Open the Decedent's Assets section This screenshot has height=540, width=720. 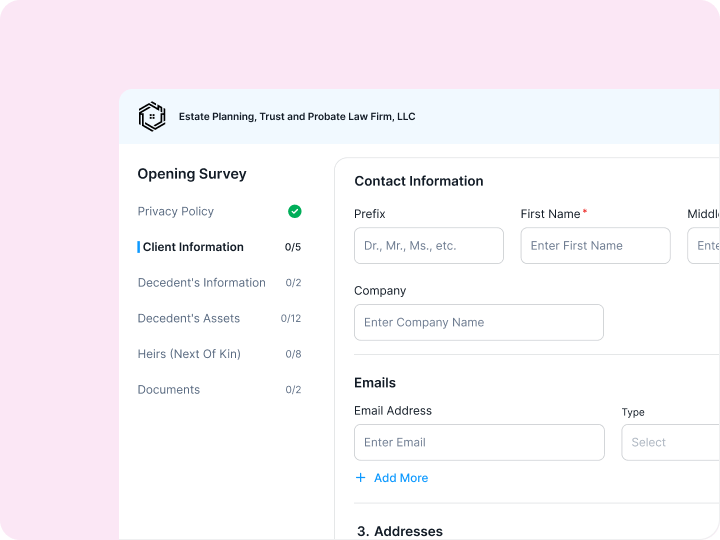pos(189,318)
